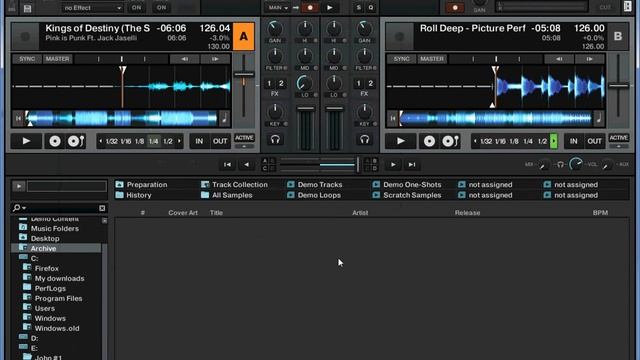Toggle MASTER on Deck A
The image size is (640, 360).
[58, 59]
